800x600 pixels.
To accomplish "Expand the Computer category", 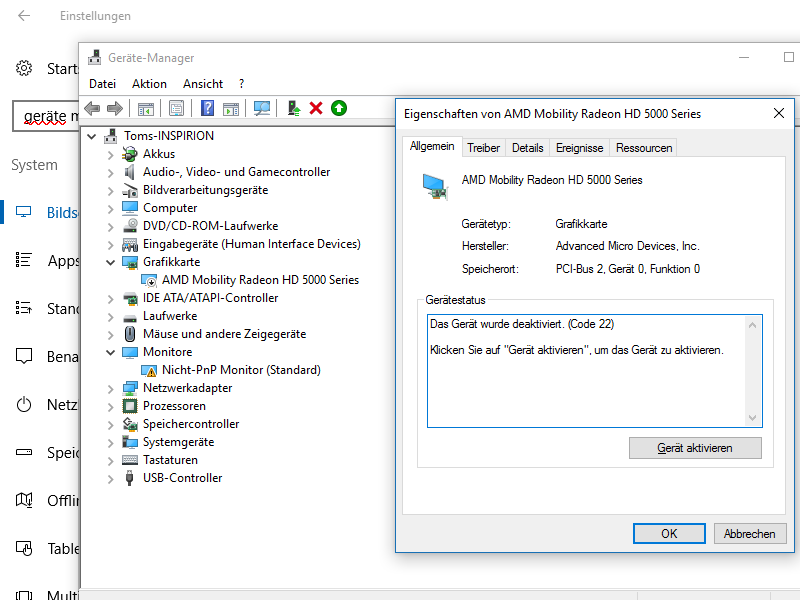I will 111,209.
